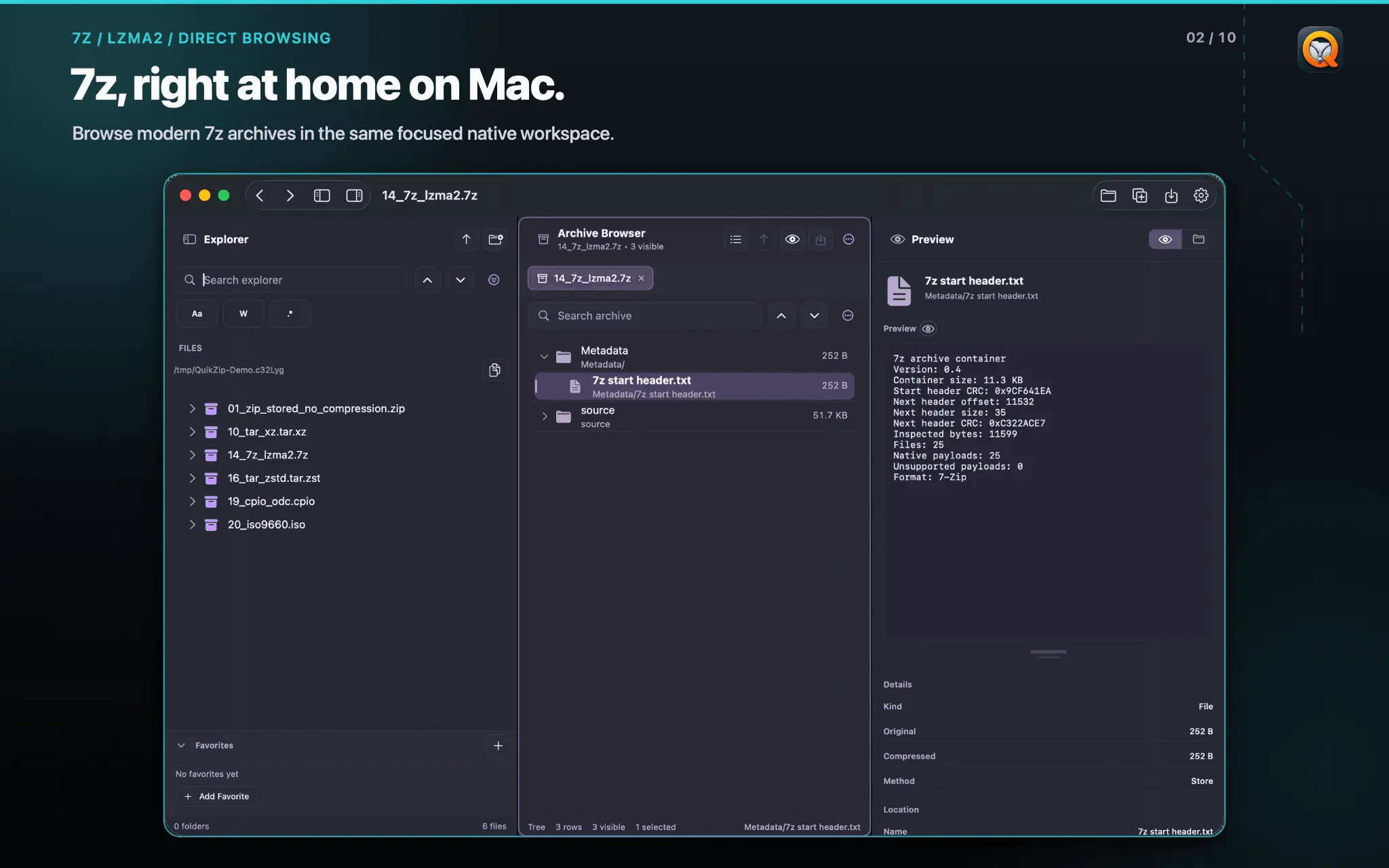The image size is (1389, 868).
Task: Toggle case-sensitive Aa search option
Action: click(197, 314)
